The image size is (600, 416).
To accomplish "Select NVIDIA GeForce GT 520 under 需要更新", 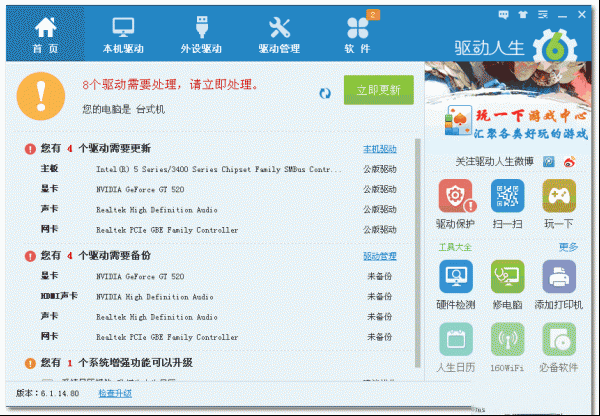I will point(218,189).
